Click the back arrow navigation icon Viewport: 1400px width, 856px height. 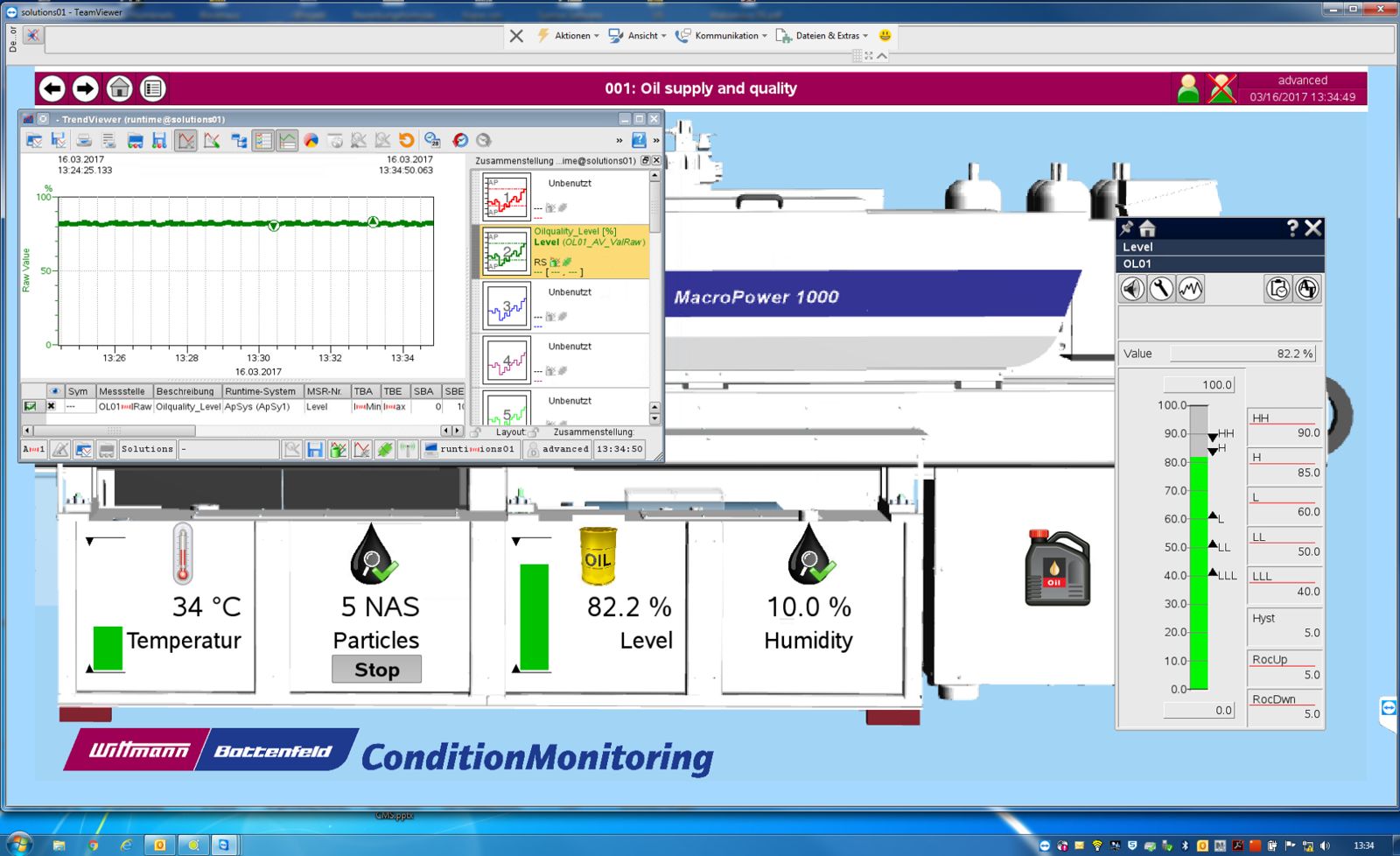tap(52, 88)
